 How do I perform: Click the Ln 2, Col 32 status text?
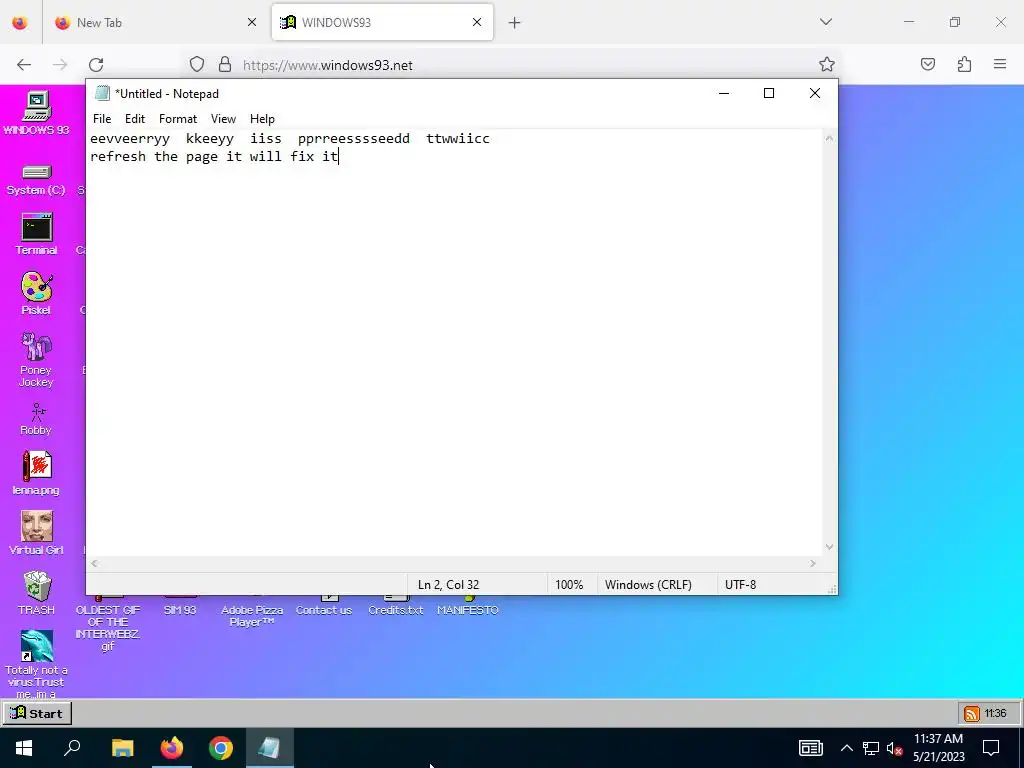tap(449, 584)
